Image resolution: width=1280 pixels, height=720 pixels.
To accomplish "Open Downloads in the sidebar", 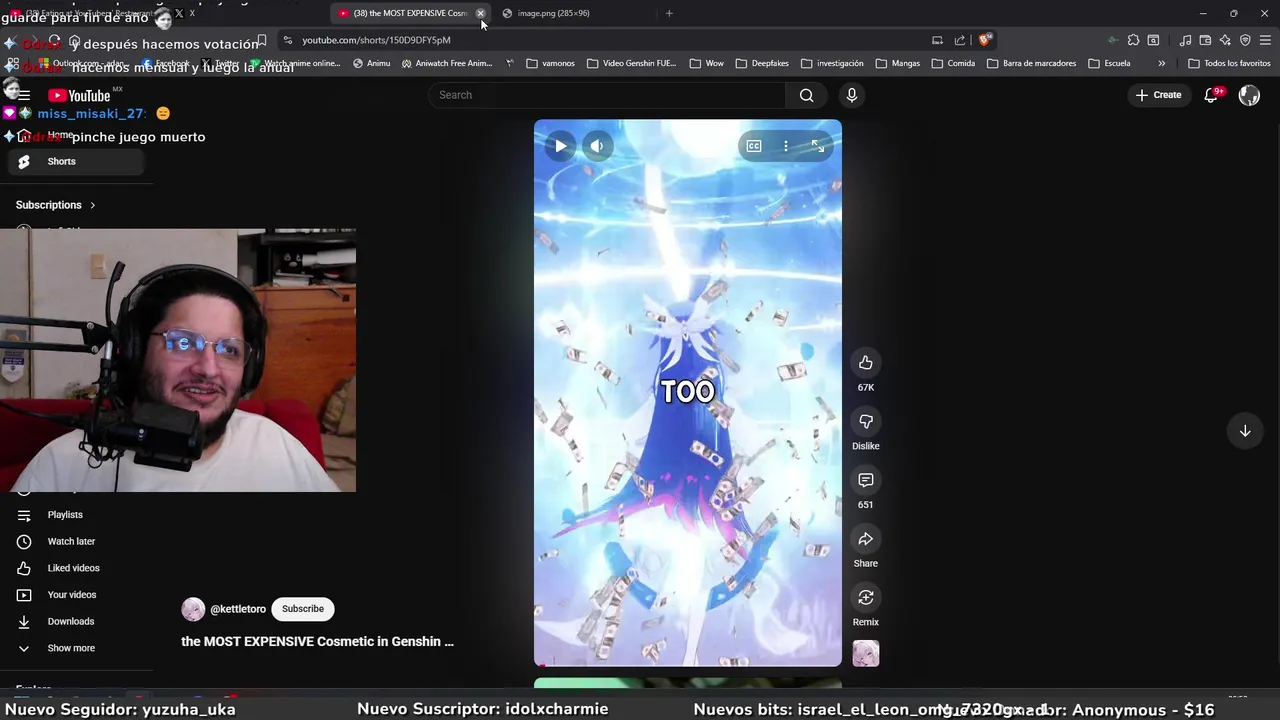I will (x=70, y=621).
